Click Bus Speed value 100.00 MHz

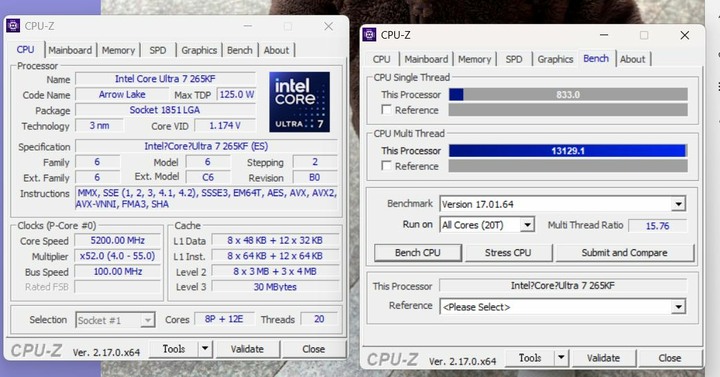tap(118, 271)
